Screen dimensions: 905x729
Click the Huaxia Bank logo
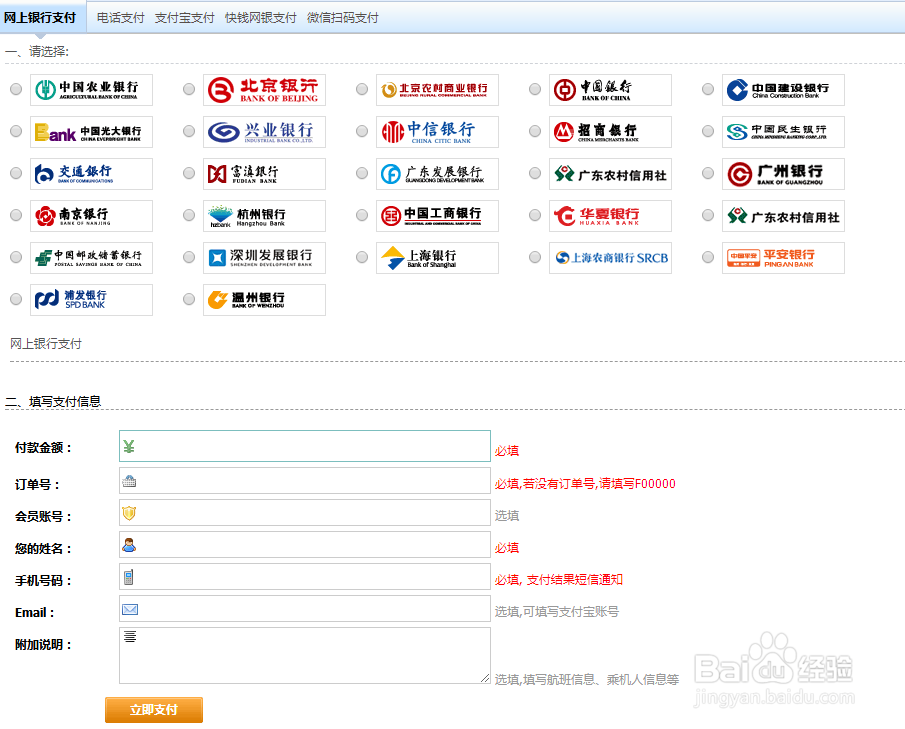point(611,216)
